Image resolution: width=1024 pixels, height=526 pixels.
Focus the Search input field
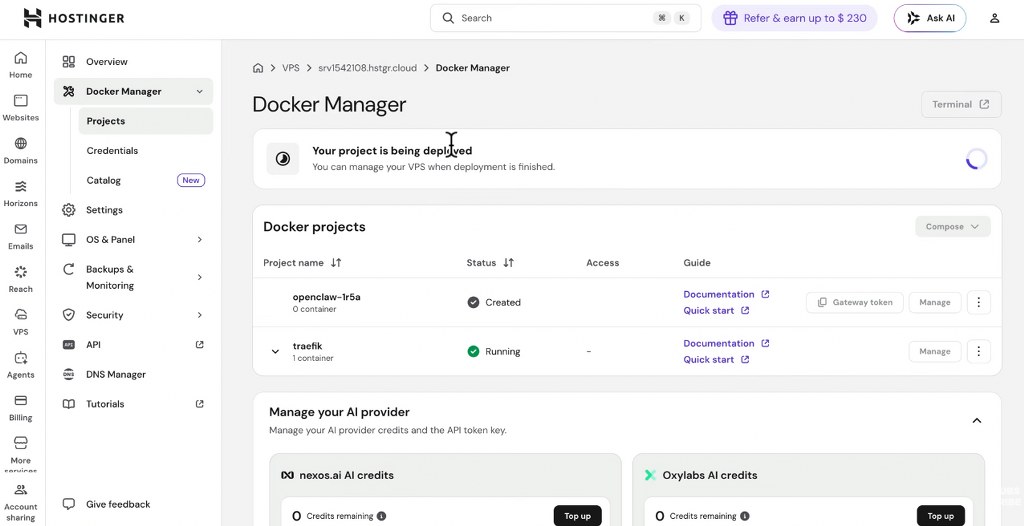tap(566, 18)
